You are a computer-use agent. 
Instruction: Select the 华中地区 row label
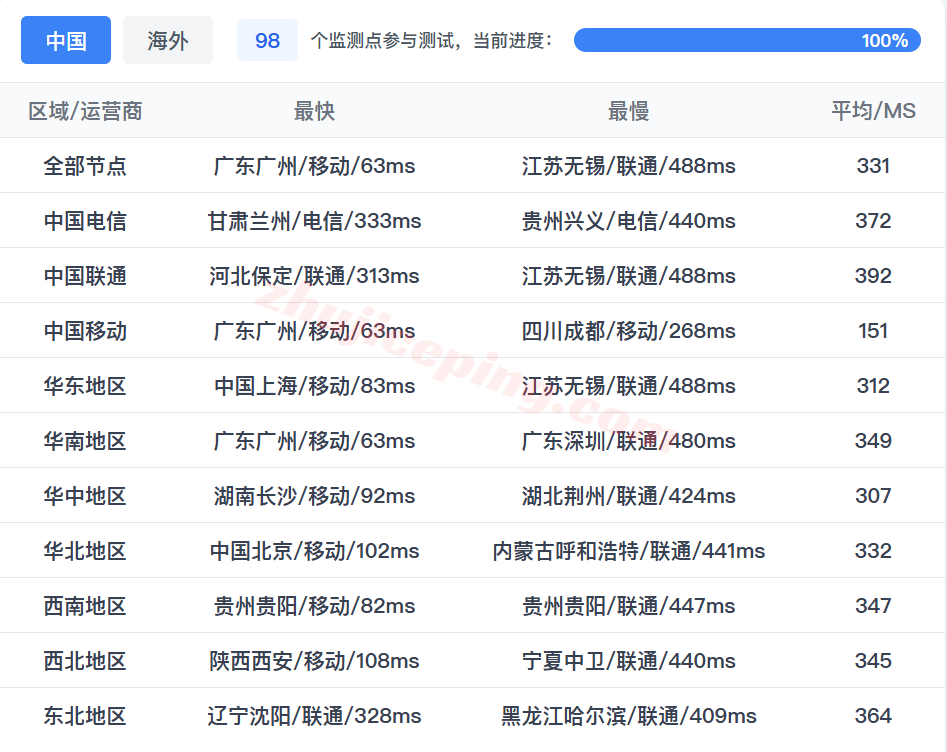tap(85, 495)
